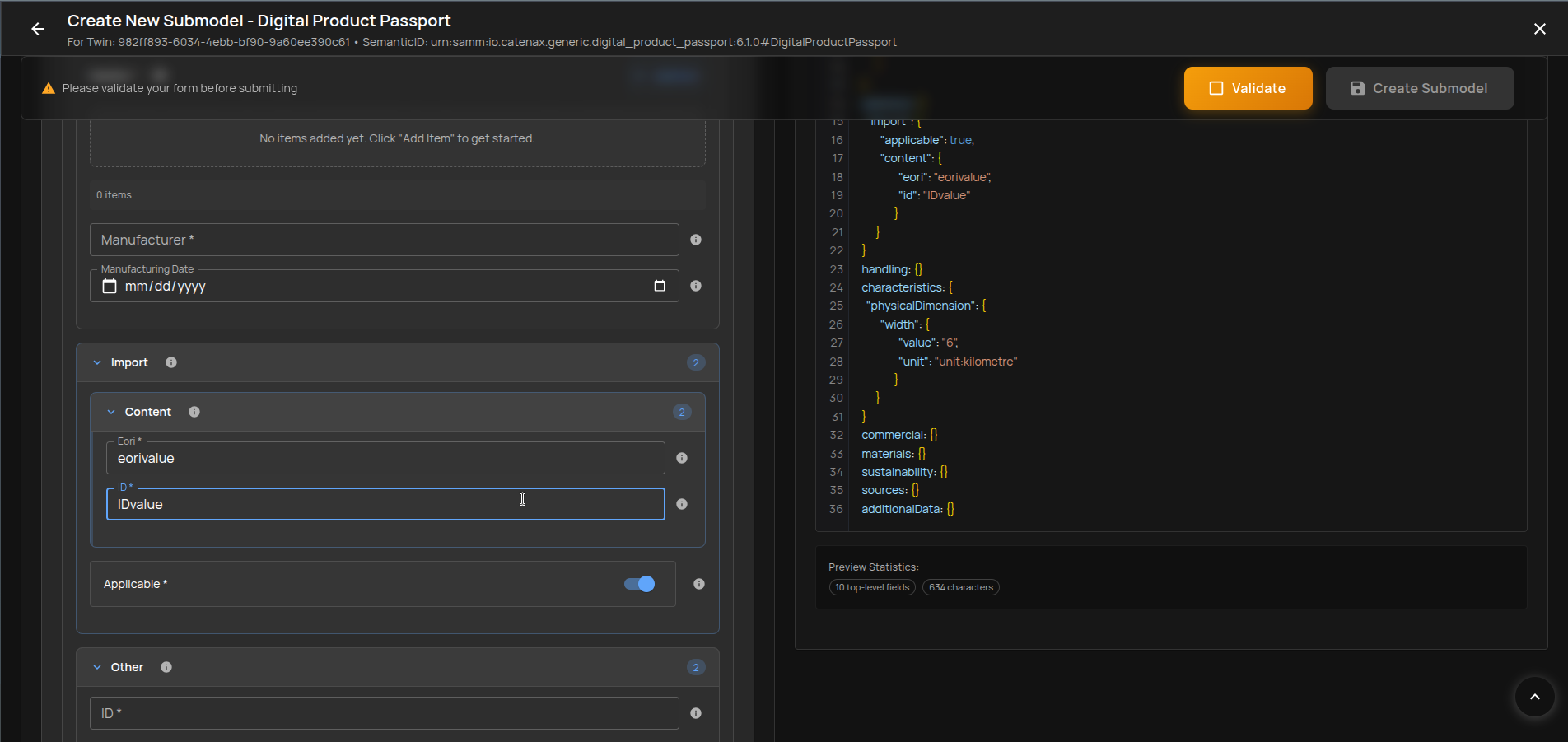Click info icon beside Eori field

click(682, 458)
